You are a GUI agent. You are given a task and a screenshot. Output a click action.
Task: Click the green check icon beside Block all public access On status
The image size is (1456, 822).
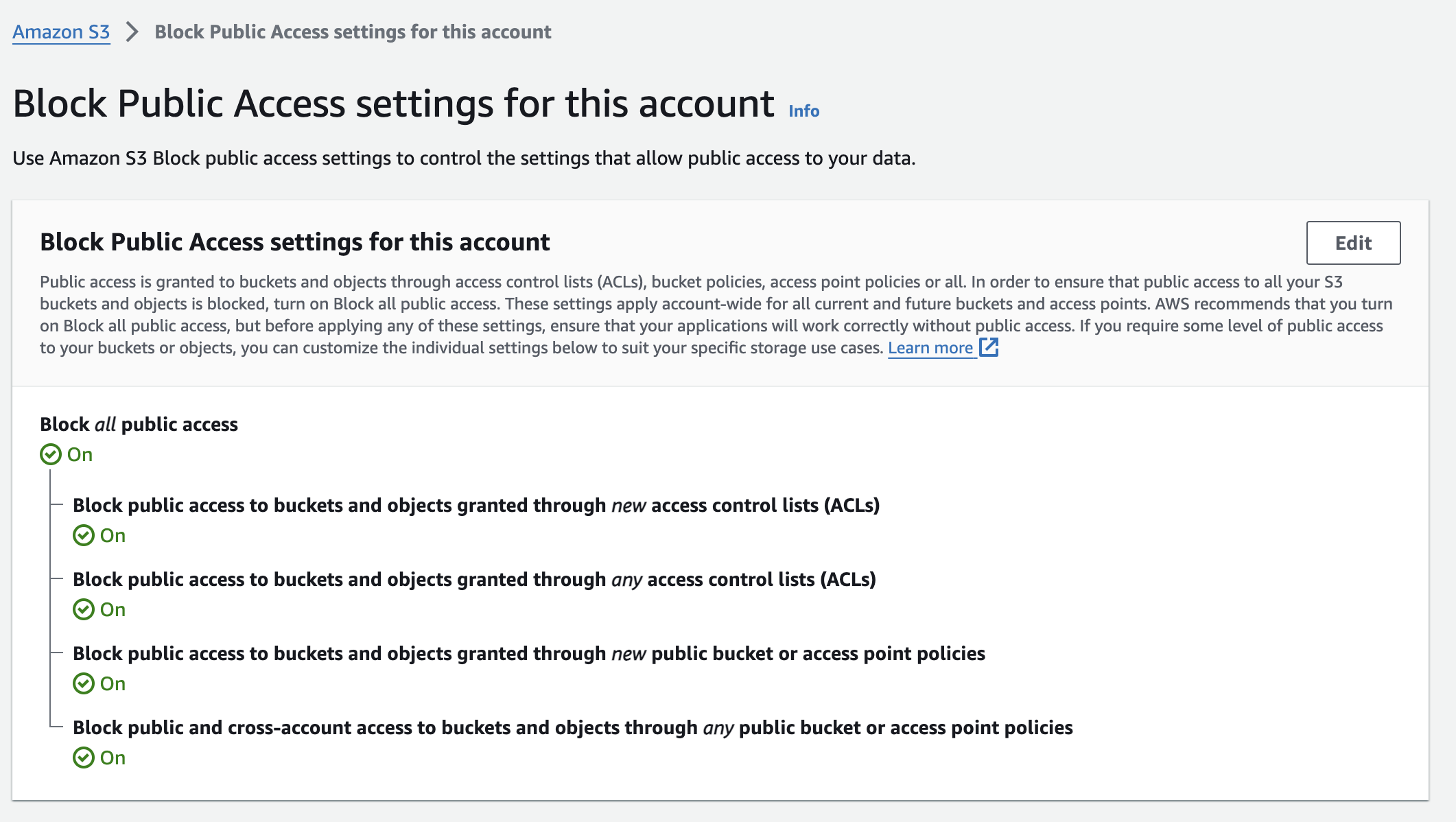(x=49, y=454)
